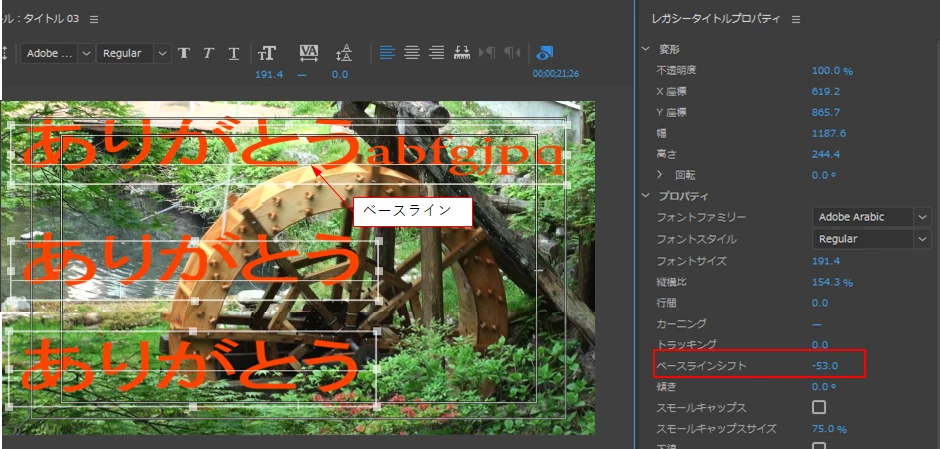Open the タイトル 03 panel menu
The image size is (940, 449).
tap(94, 19)
